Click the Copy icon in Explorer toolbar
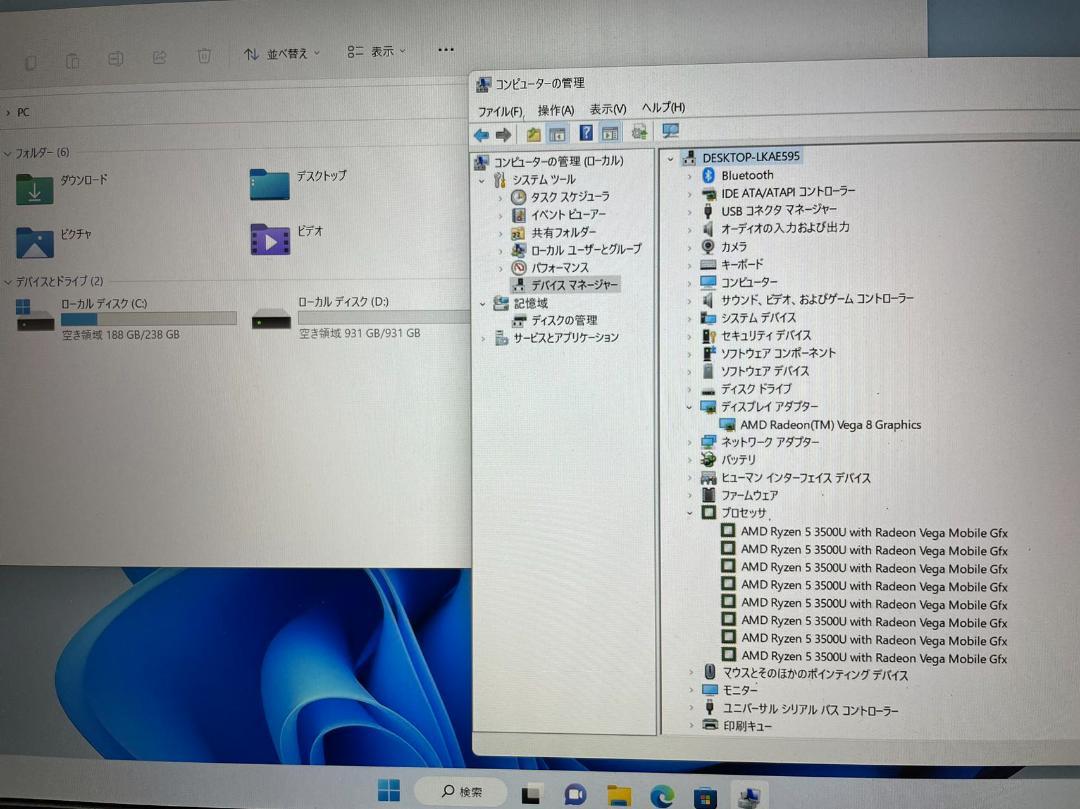The width and height of the screenshot is (1080, 809). coord(30,63)
